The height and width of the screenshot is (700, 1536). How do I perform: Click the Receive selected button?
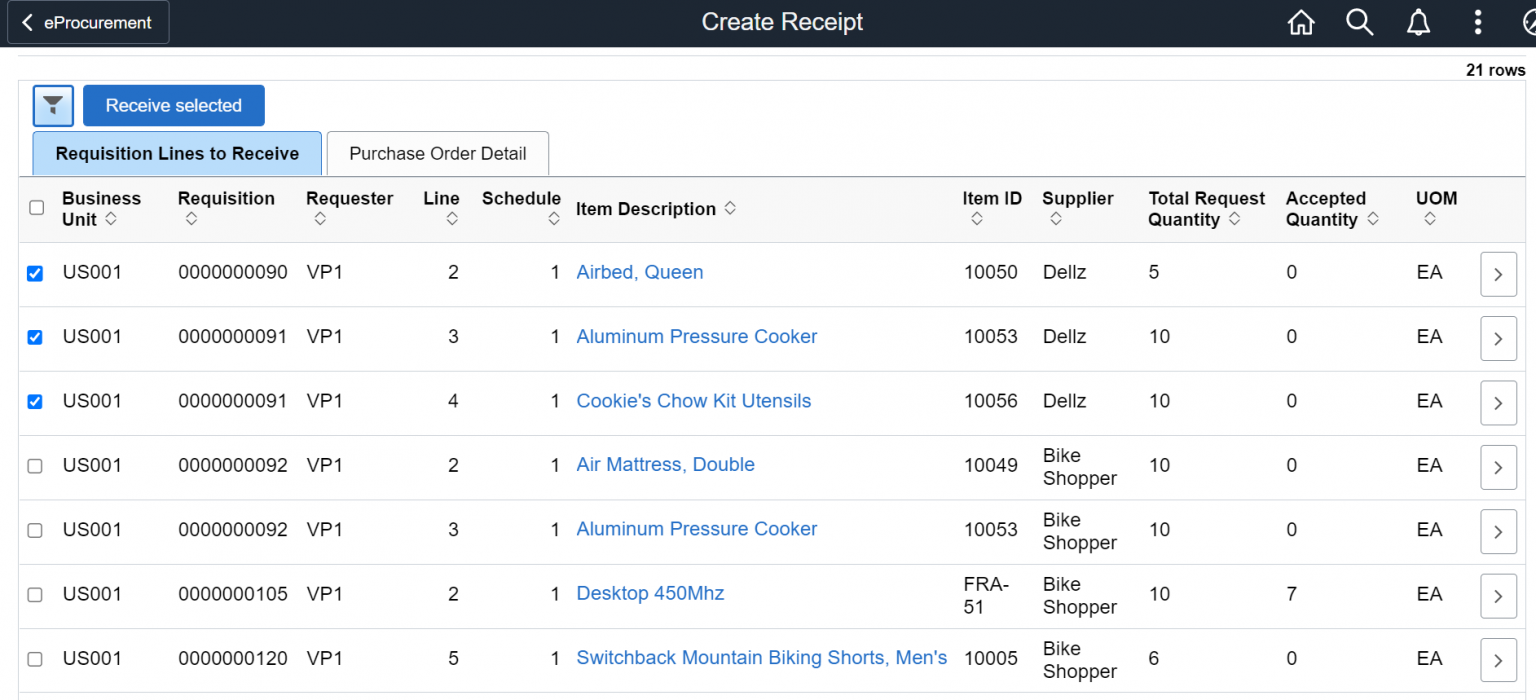click(173, 105)
